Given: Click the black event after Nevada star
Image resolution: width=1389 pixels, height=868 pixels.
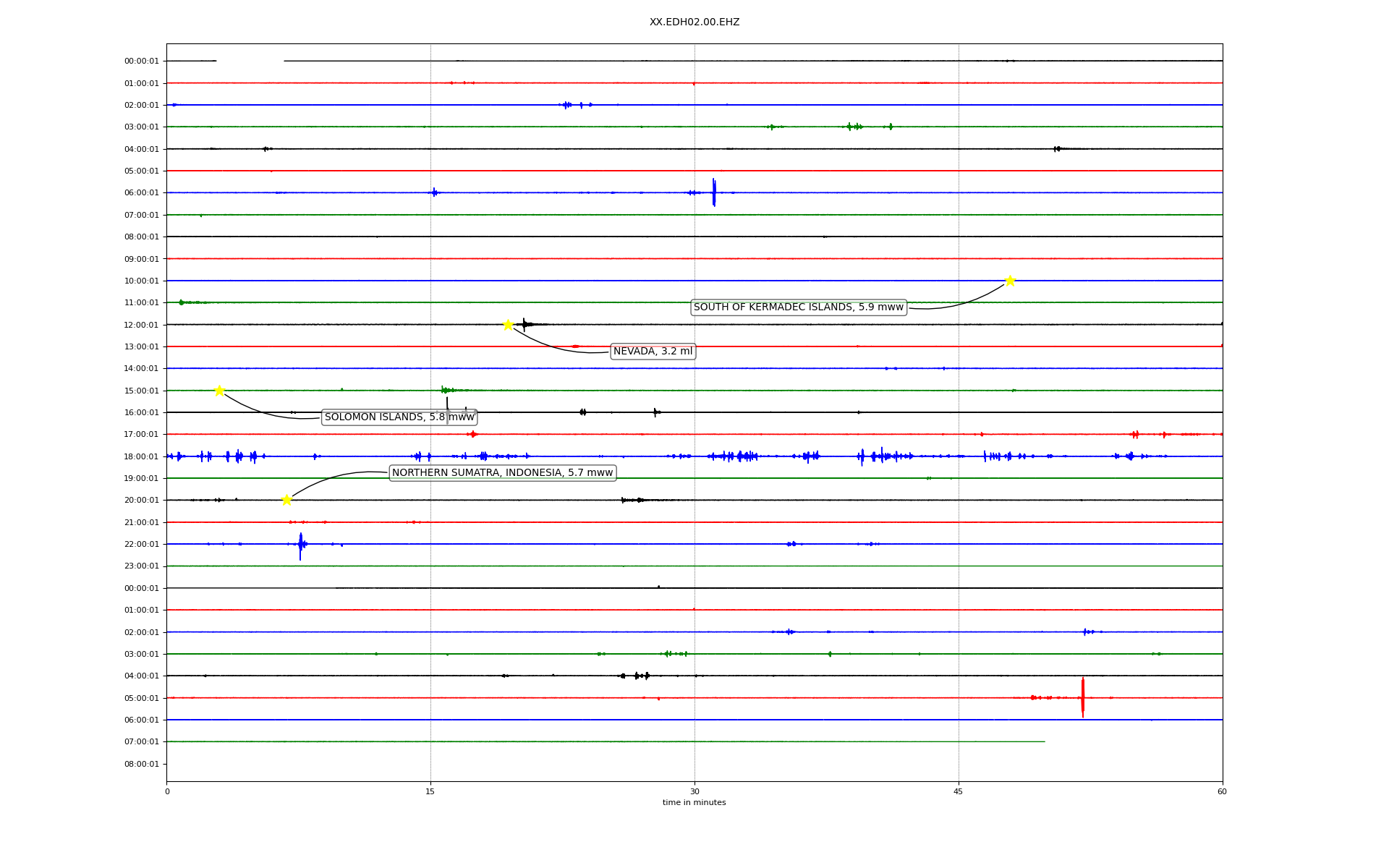Looking at the screenshot, I should coord(525,324).
